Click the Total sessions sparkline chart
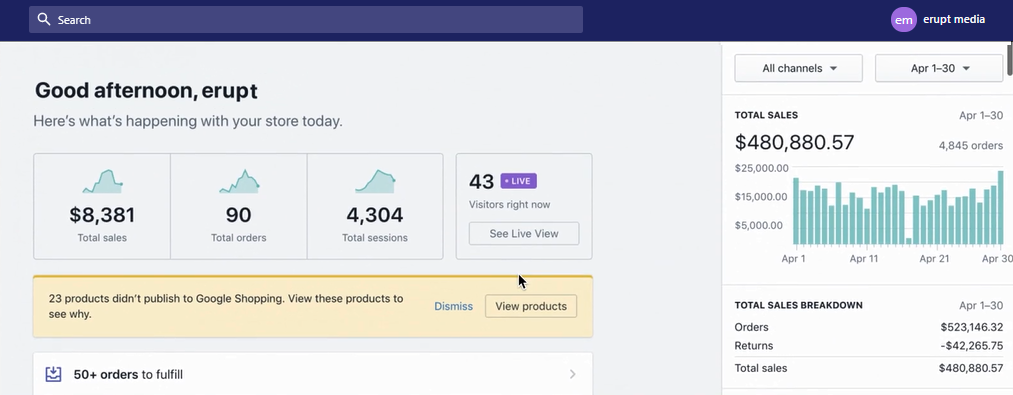This screenshot has height=395, width=1013. tap(375, 182)
